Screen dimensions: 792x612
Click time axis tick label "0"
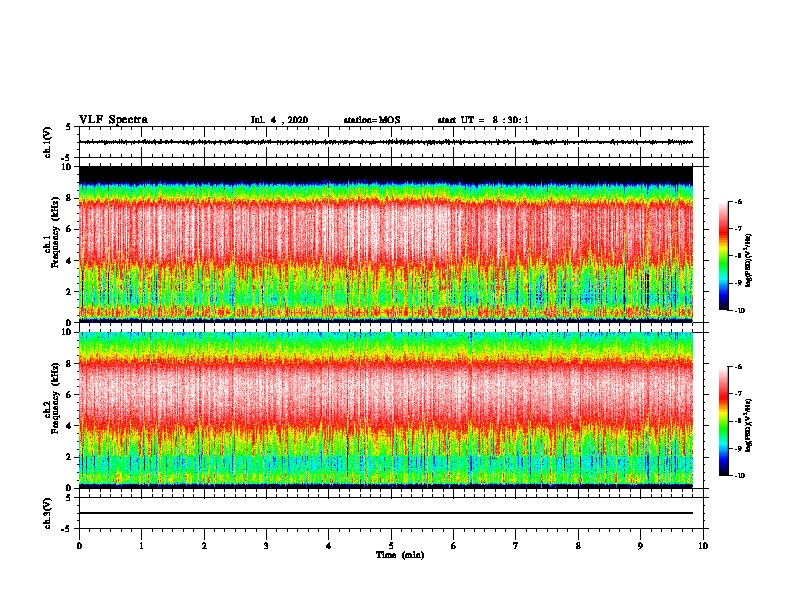click(x=79, y=546)
